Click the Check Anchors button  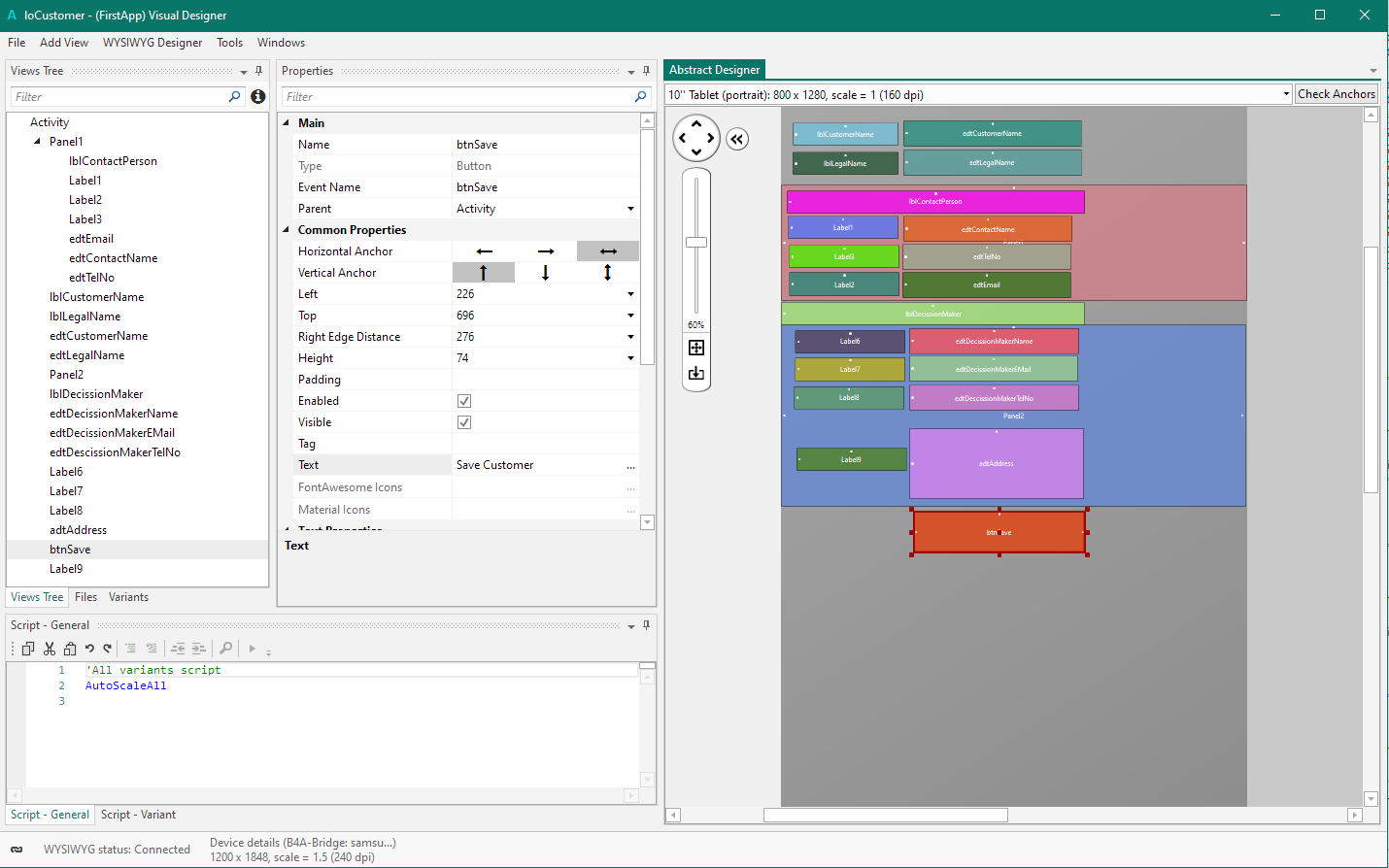[x=1337, y=94]
